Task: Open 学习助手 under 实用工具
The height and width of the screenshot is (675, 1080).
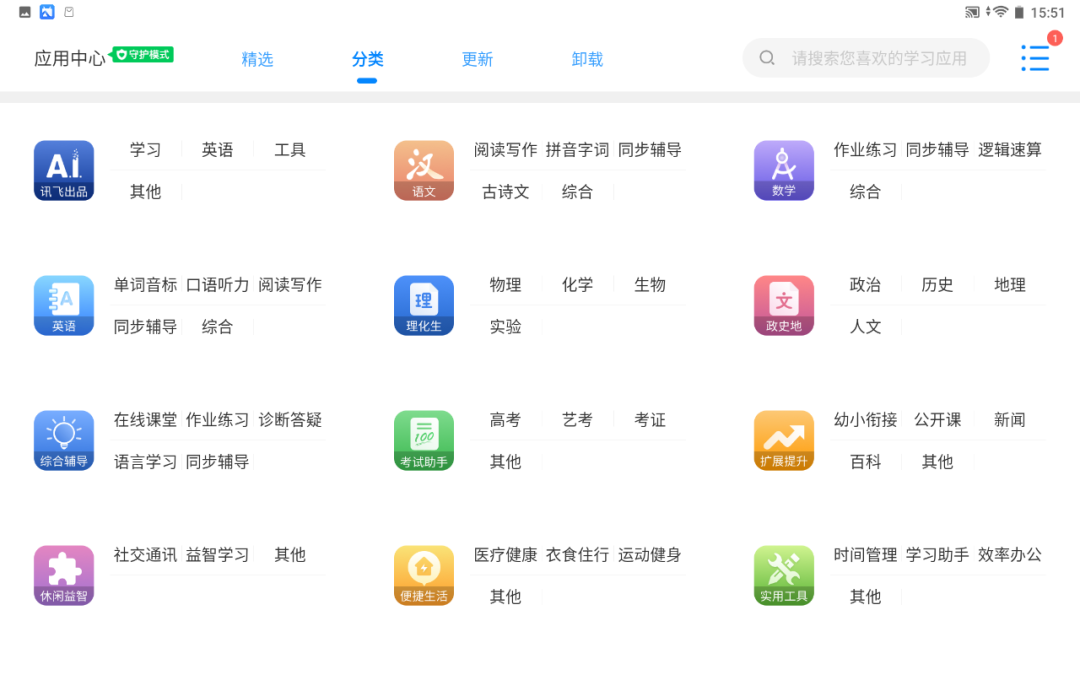Action: coord(937,555)
